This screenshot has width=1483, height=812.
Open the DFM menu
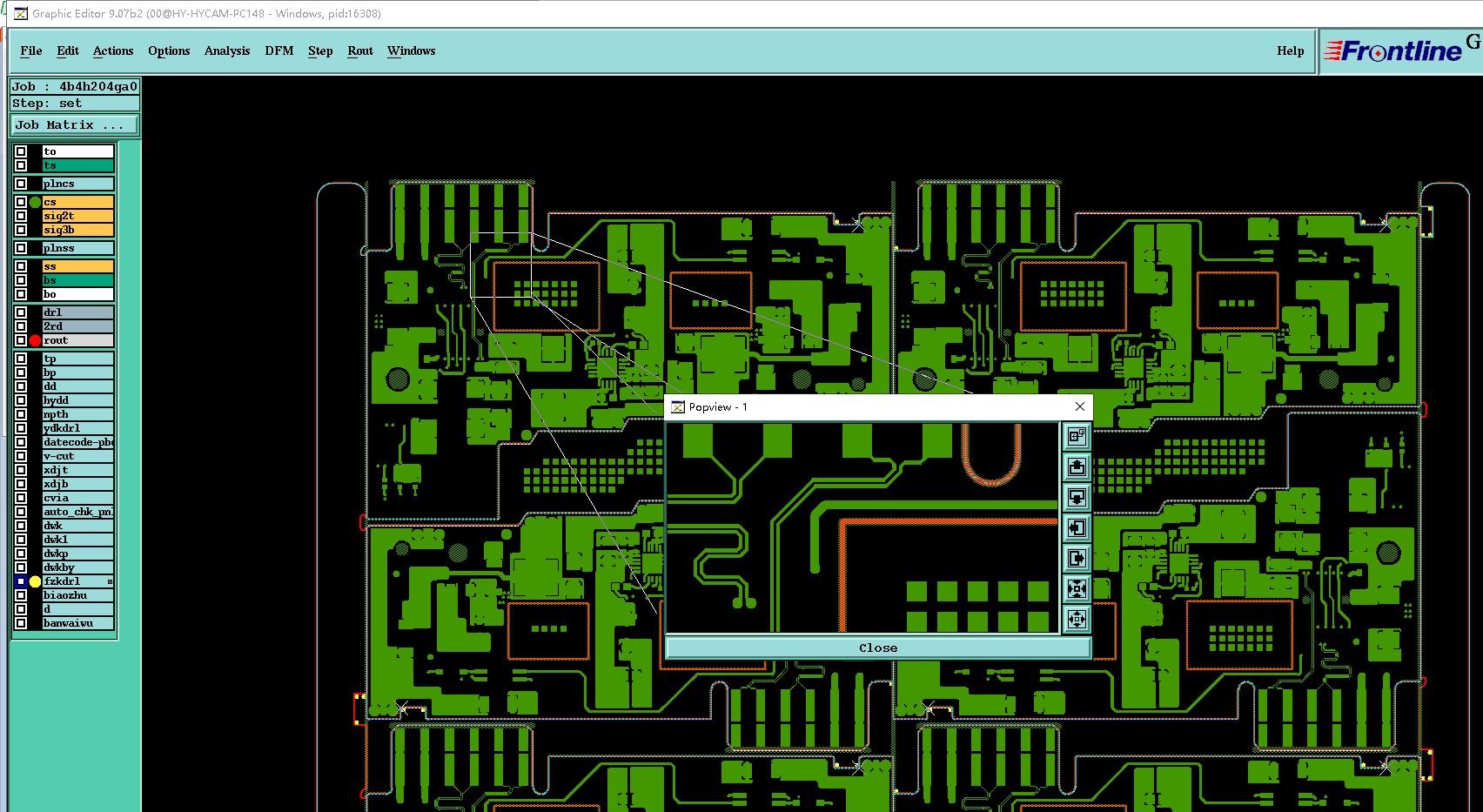pos(279,50)
